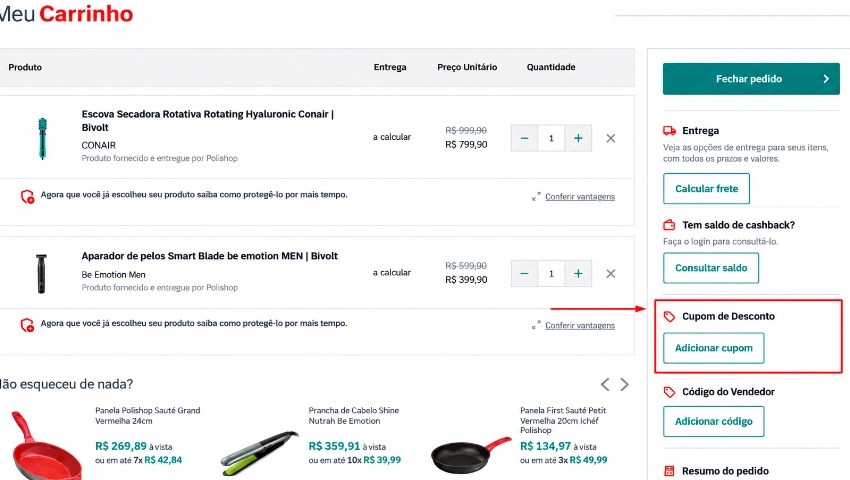Add a coupon with Adicionar cupom

pos(713,348)
